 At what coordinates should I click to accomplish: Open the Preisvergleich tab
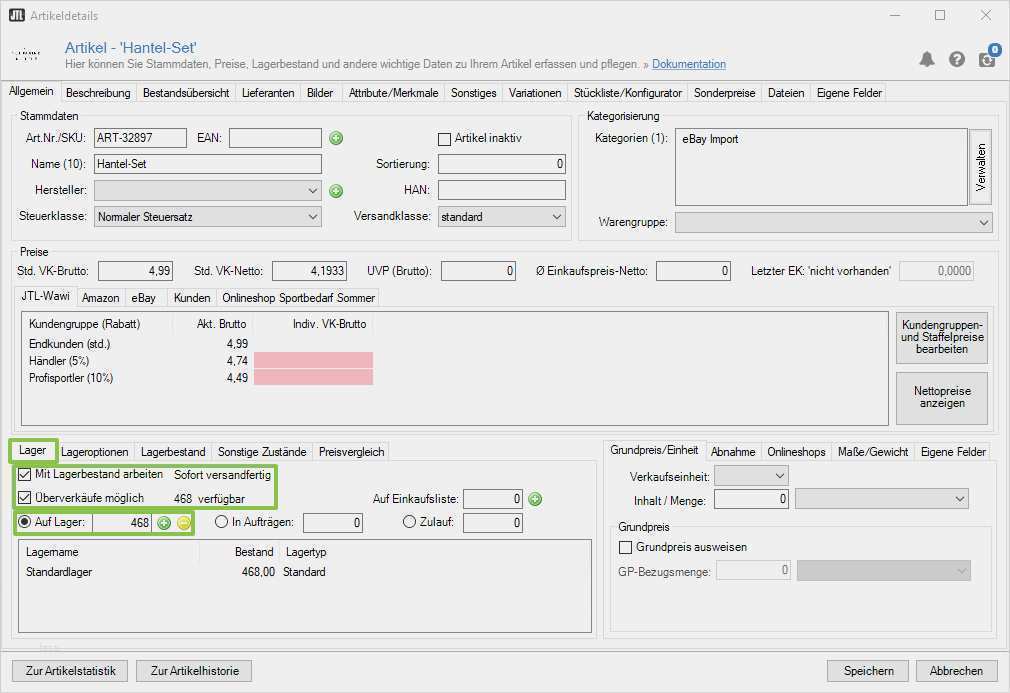(352, 451)
